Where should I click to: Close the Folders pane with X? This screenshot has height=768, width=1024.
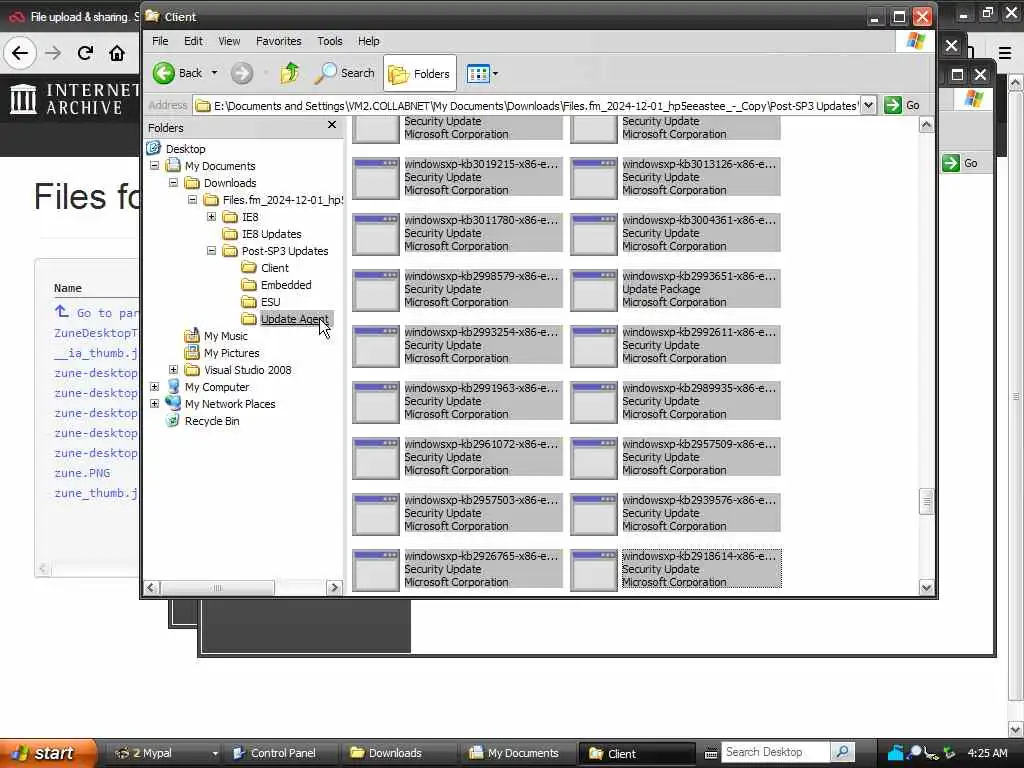click(332, 125)
